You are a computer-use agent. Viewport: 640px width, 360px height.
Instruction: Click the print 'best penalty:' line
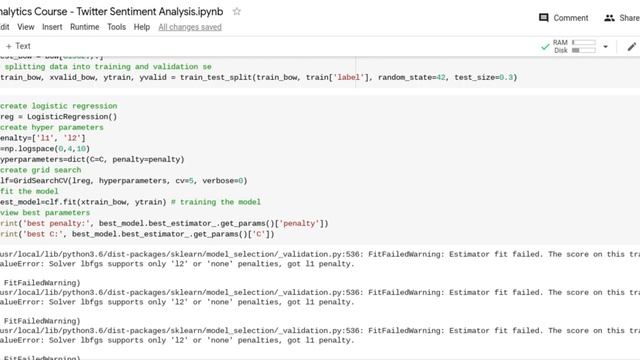pyautogui.click(x=164, y=223)
